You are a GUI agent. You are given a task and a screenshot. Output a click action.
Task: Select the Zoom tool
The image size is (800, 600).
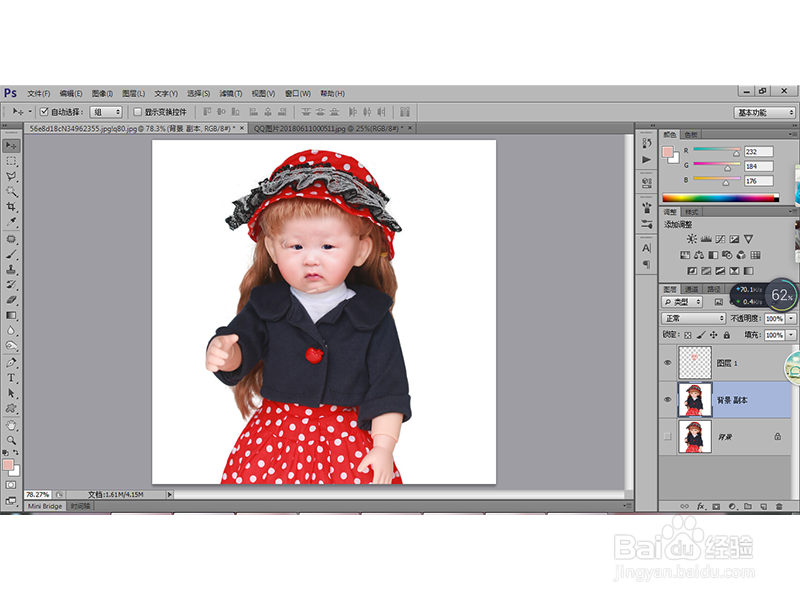11,440
